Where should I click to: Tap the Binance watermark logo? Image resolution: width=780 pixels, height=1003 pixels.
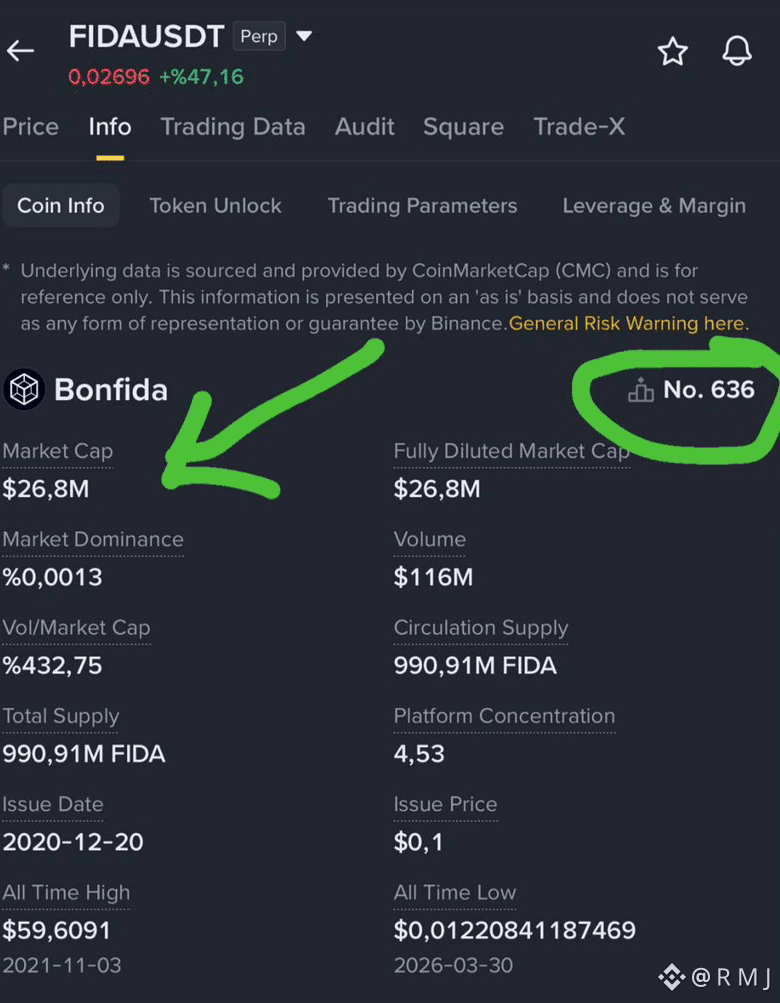coord(672,977)
